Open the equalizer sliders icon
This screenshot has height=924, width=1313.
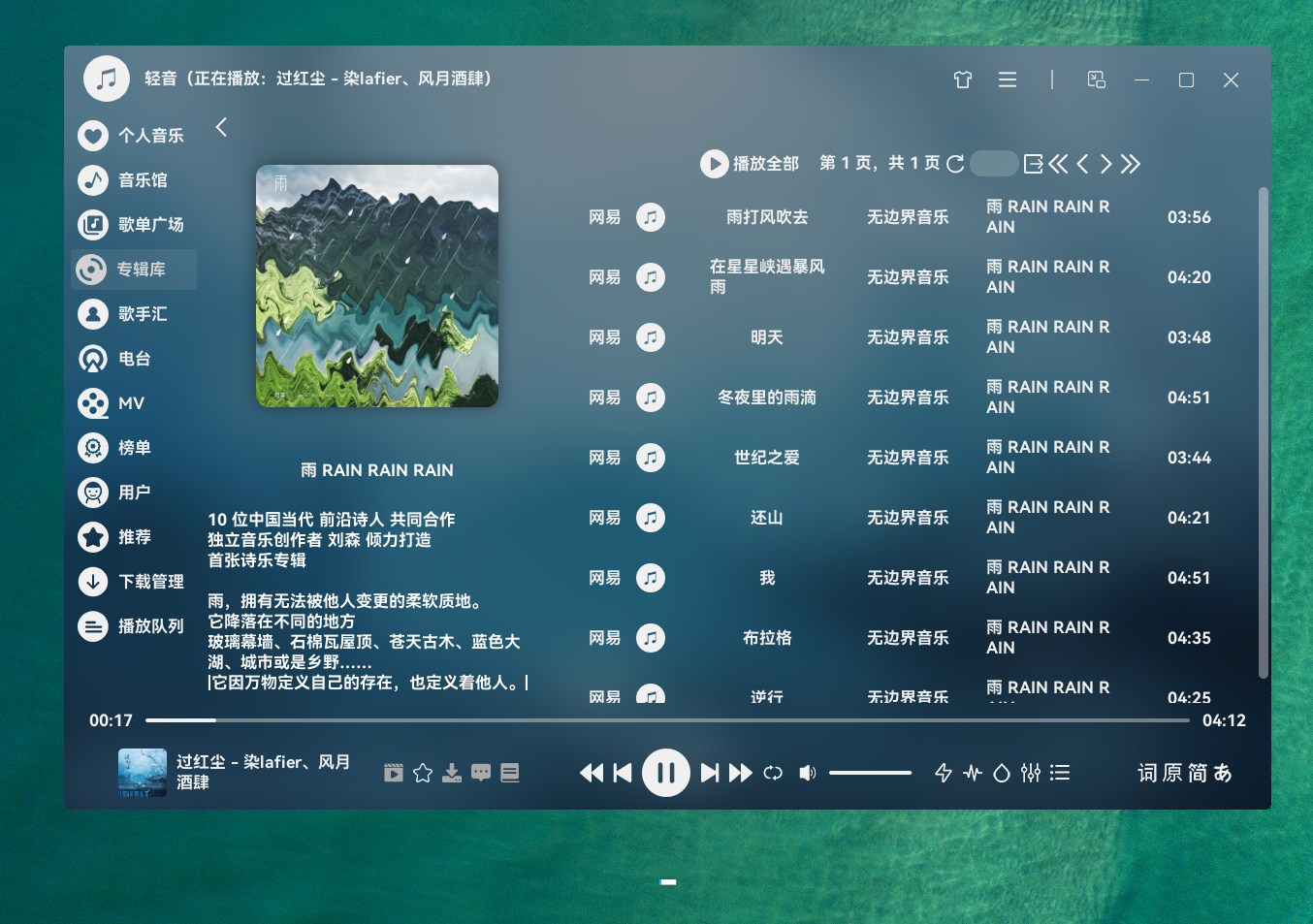(x=1031, y=773)
